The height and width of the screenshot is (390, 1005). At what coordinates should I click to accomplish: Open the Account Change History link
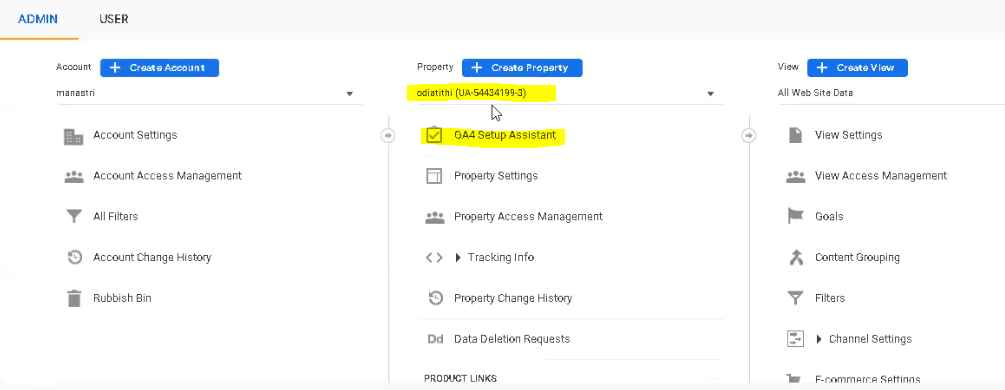coord(152,258)
